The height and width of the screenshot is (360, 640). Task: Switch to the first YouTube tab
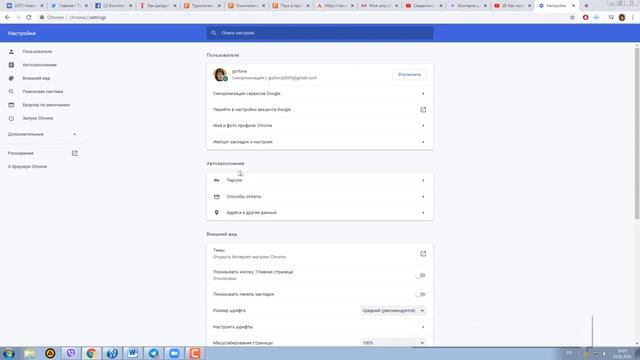(x=424, y=6)
